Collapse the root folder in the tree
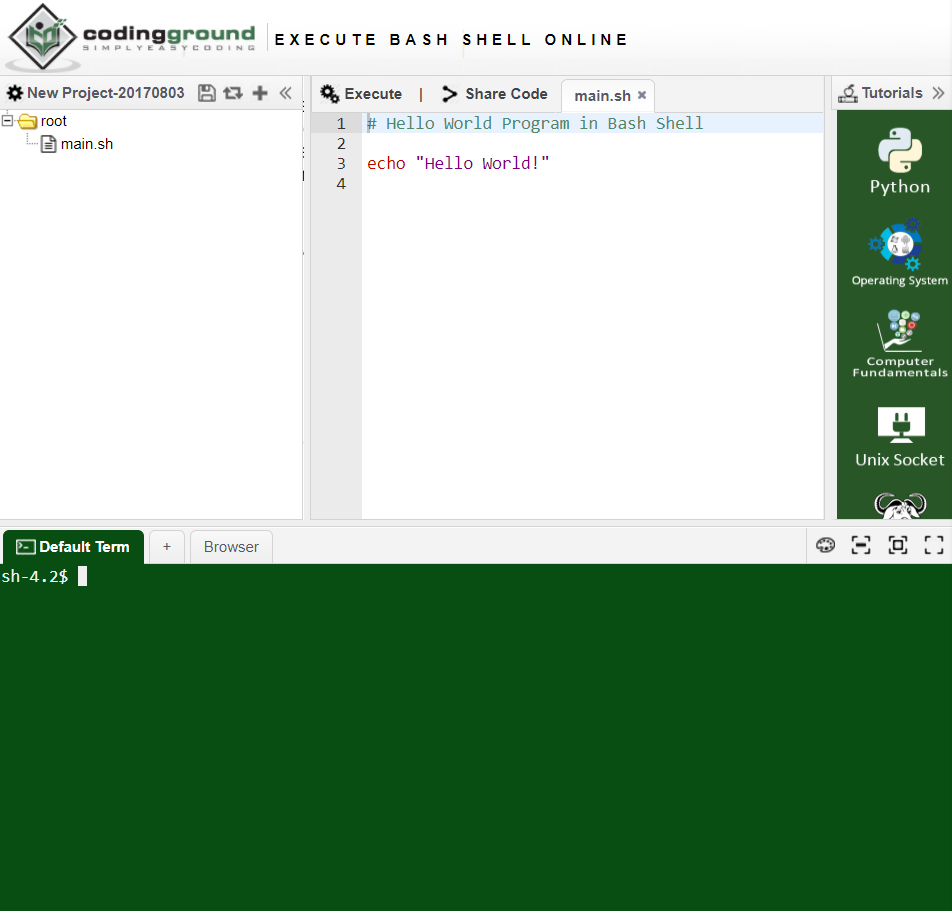 [x=7, y=120]
